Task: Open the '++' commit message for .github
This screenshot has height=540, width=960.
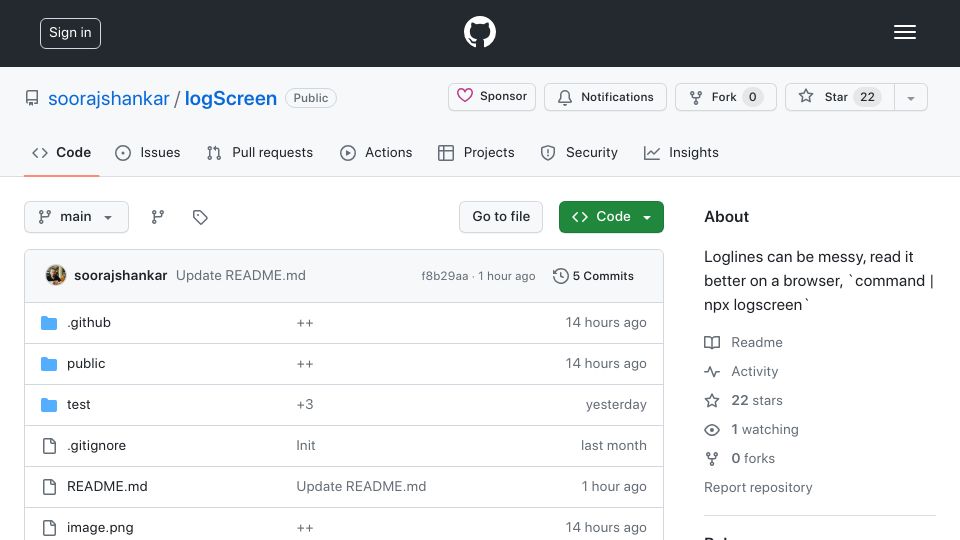Action: [x=305, y=323]
